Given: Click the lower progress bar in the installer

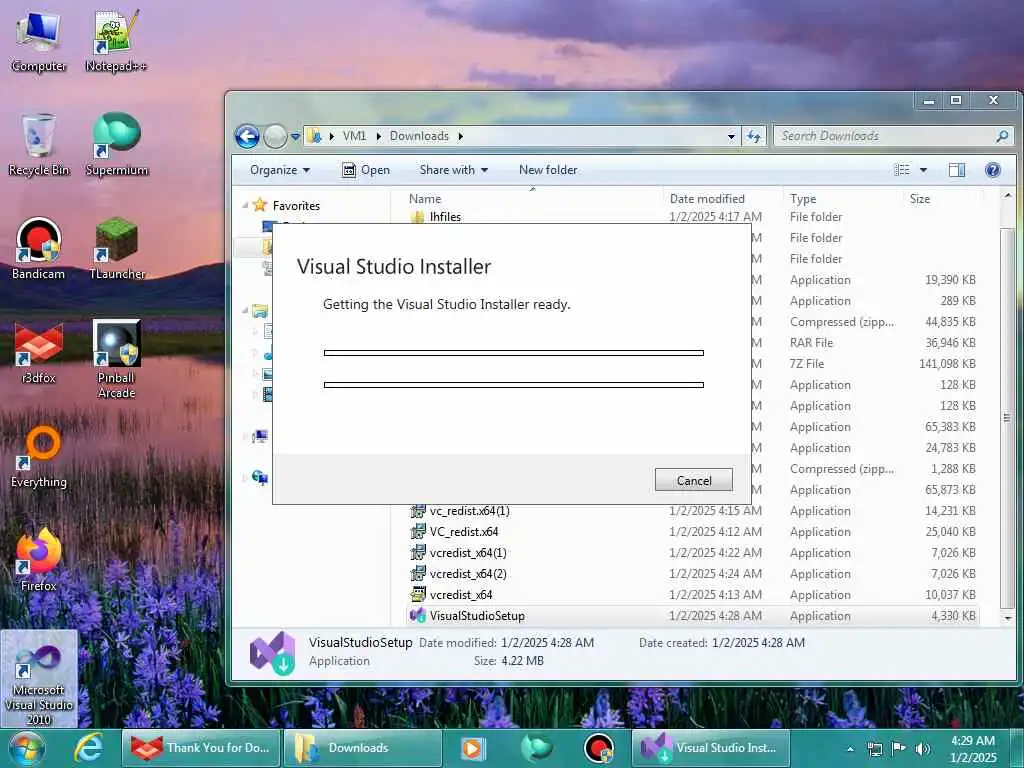Looking at the screenshot, I should pyautogui.click(x=513, y=385).
